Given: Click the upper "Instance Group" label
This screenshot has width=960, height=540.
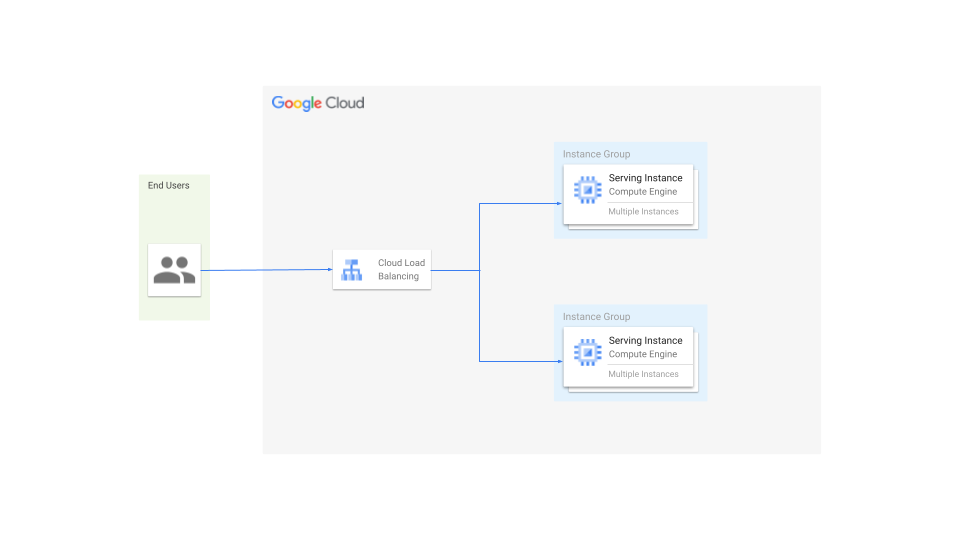Looking at the screenshot, I should [x=596, y=154].
